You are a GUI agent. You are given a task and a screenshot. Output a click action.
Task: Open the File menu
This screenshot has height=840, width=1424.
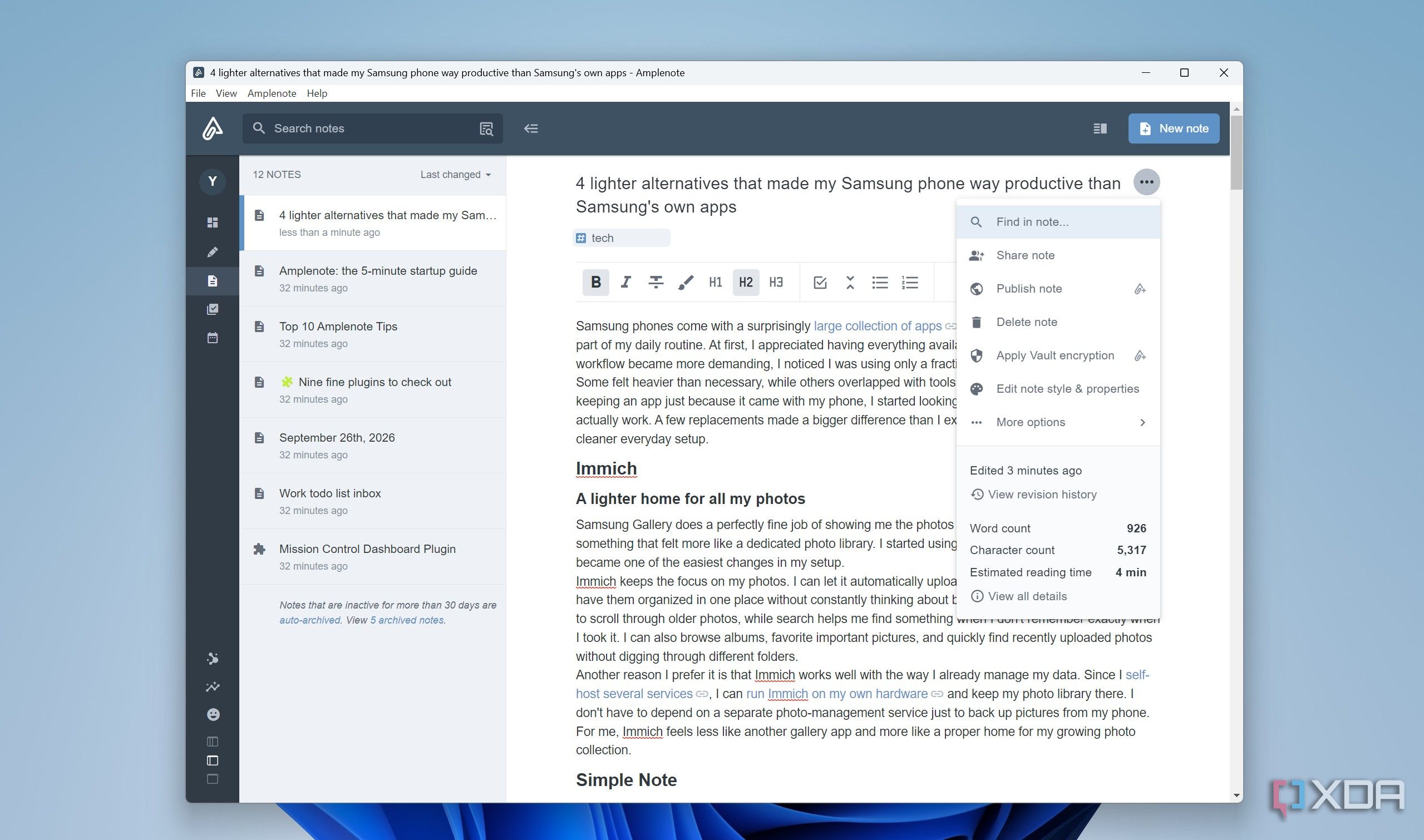tap(198, 93)
